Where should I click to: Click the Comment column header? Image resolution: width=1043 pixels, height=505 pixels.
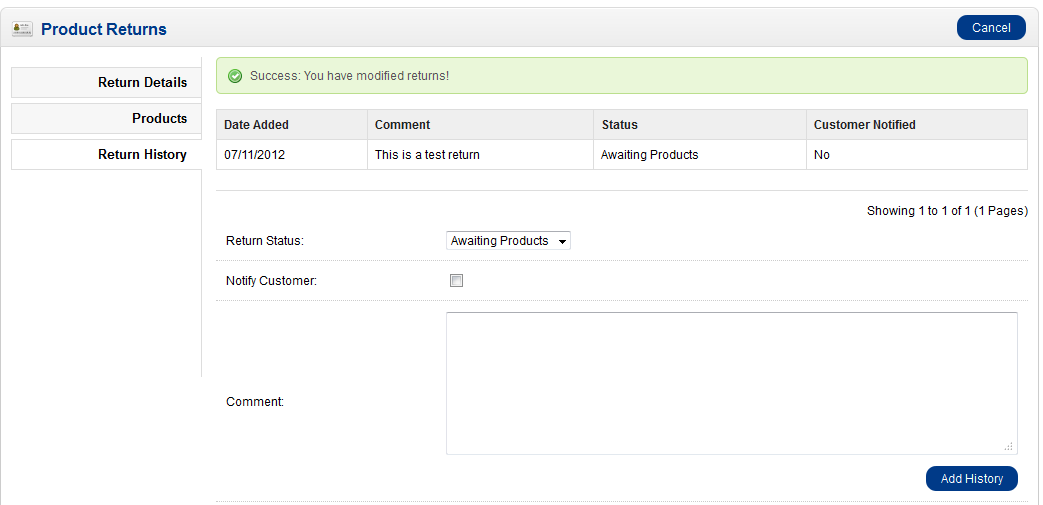pos(402,125)
